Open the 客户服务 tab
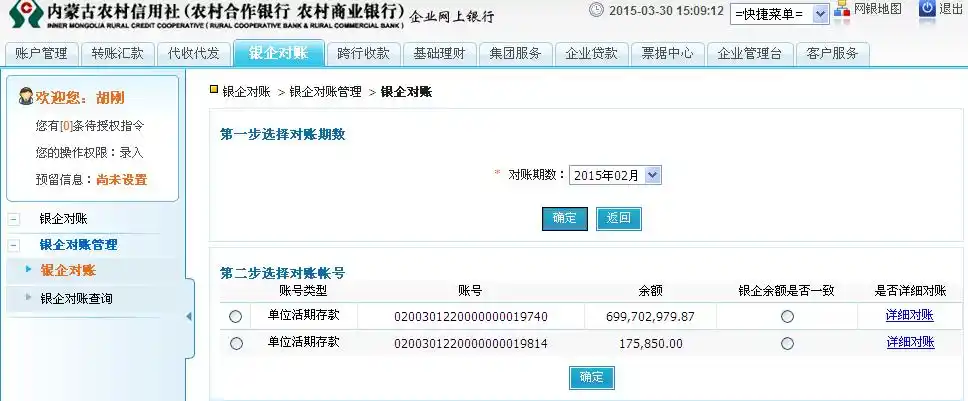Image resolution: width=968 pixels, height=401 pixels. pos(832,54)
